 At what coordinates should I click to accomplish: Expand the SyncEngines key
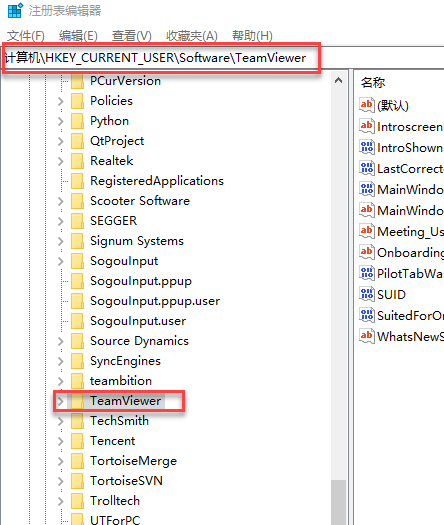pyautogui.click(x=61, y=361)
